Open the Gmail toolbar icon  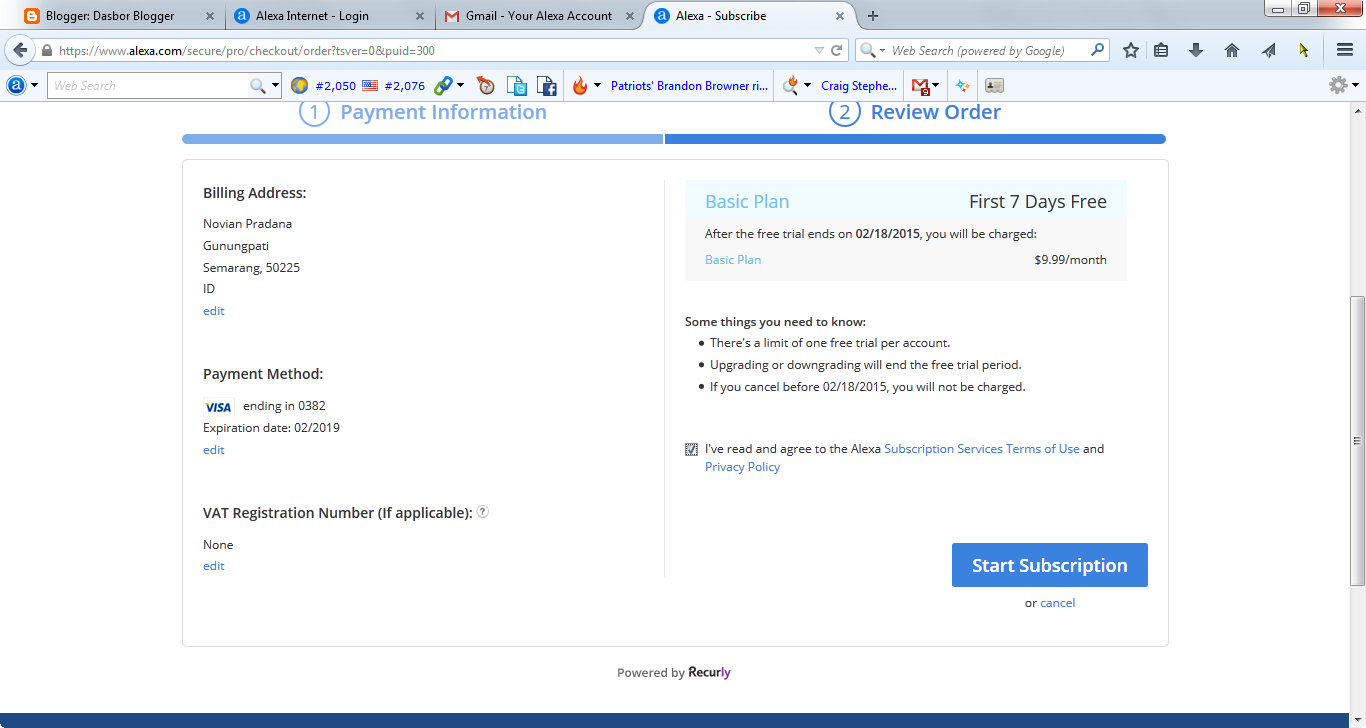[x=921, y=86]
